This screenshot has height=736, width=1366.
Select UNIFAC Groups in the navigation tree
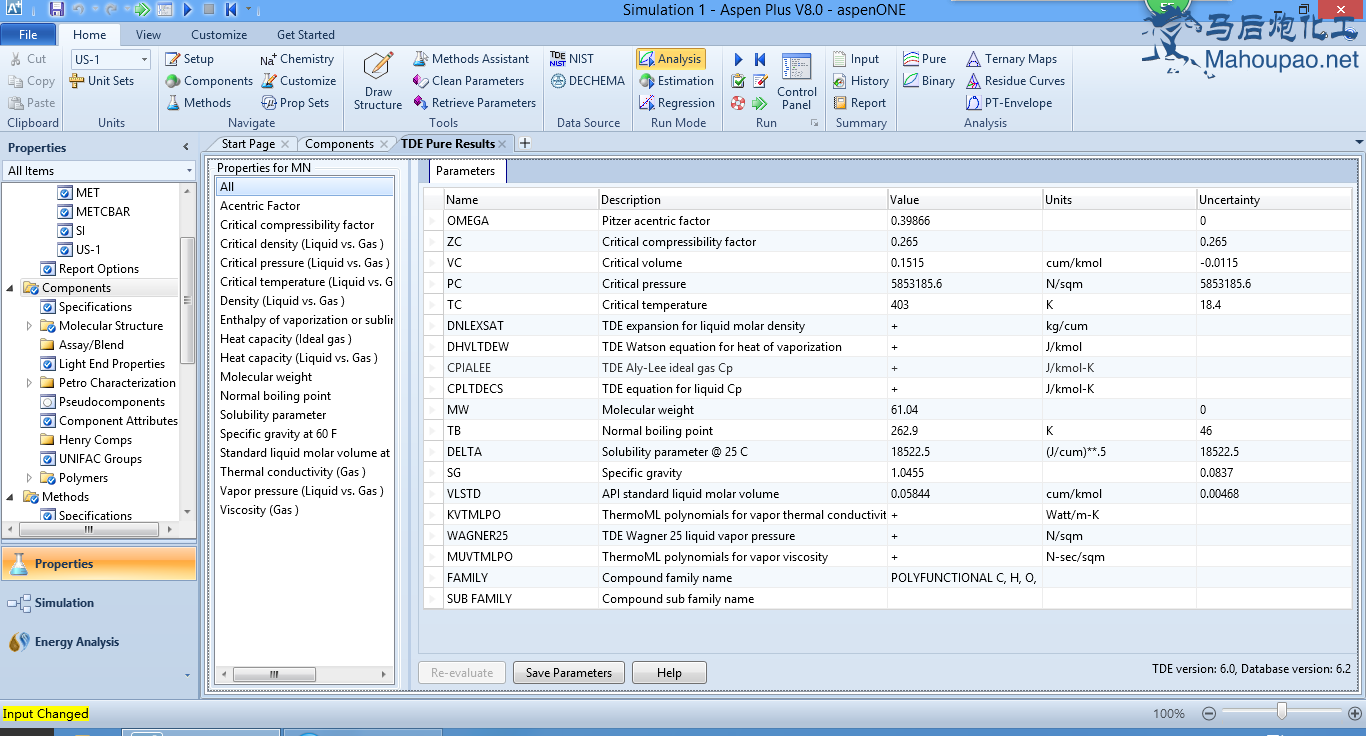(100, 459)
